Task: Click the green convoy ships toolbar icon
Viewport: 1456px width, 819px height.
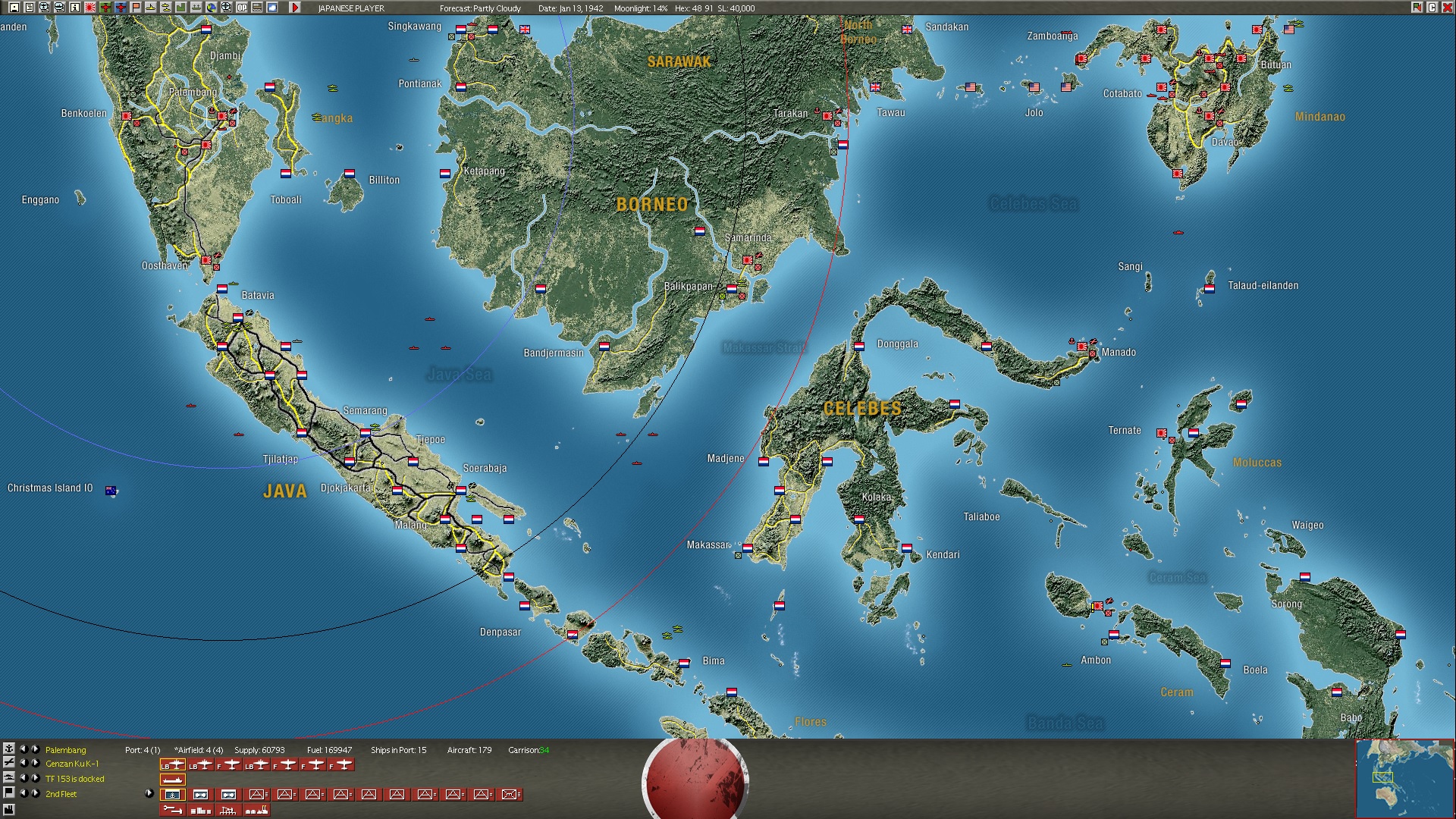Action: point(196,8)
